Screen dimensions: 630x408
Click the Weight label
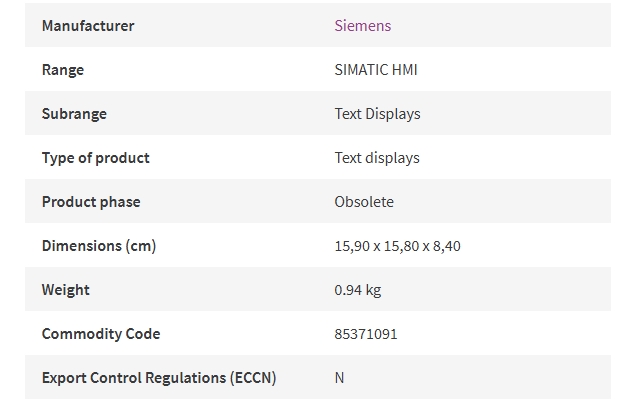(65, 290)
